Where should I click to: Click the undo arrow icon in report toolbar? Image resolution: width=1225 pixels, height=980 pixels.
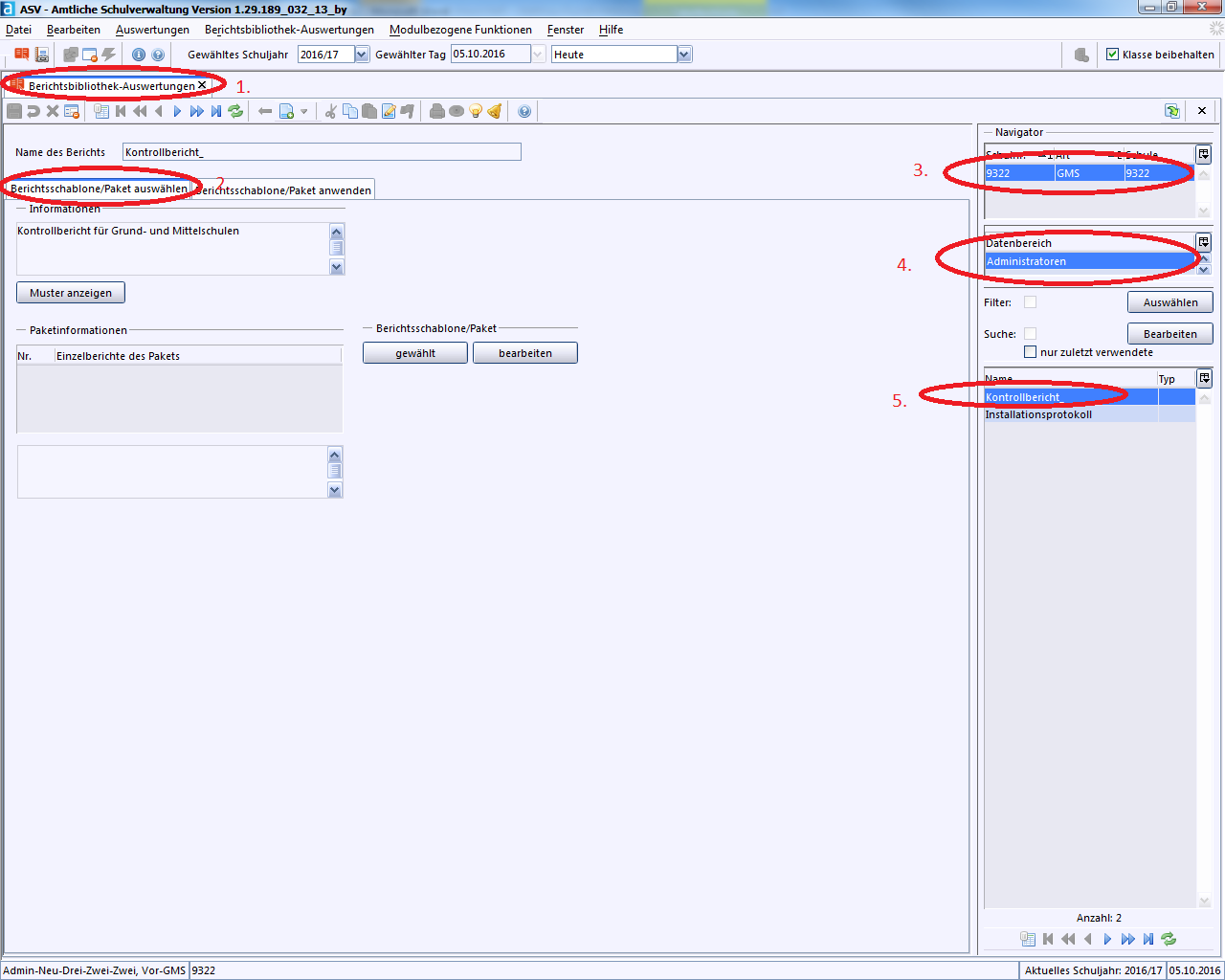33,111
